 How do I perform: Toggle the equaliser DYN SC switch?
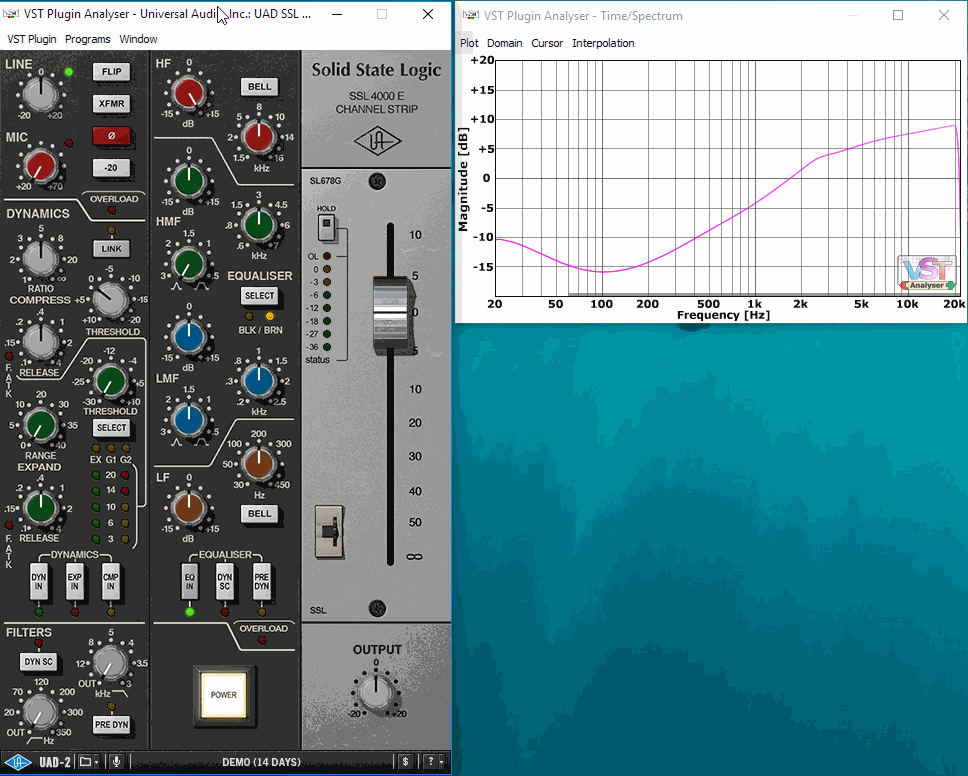tap(225, 582)
